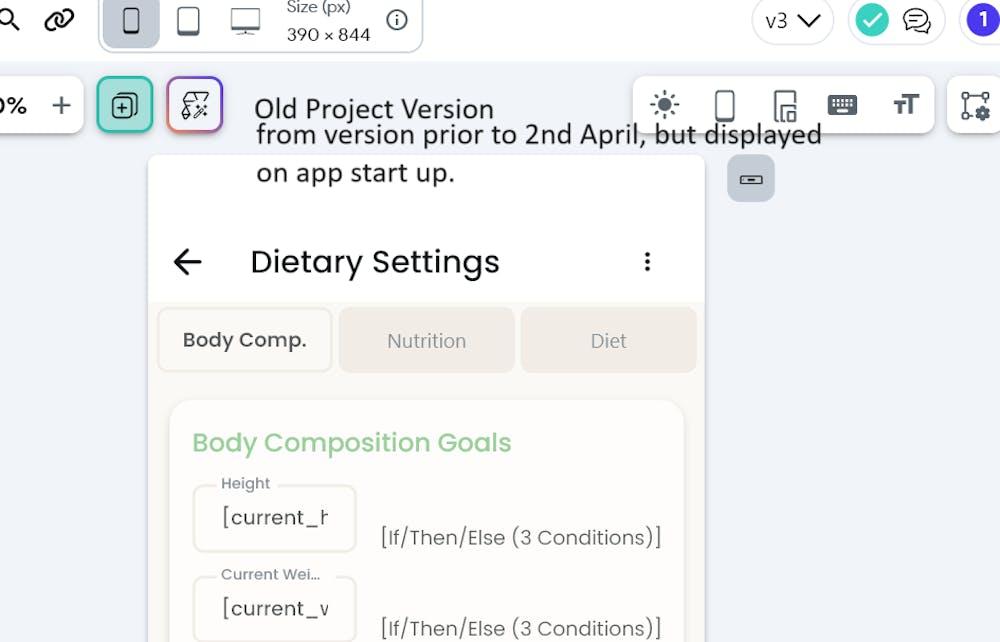Click the add widget copy icon

pyautogui.click(x=125, y=105)
